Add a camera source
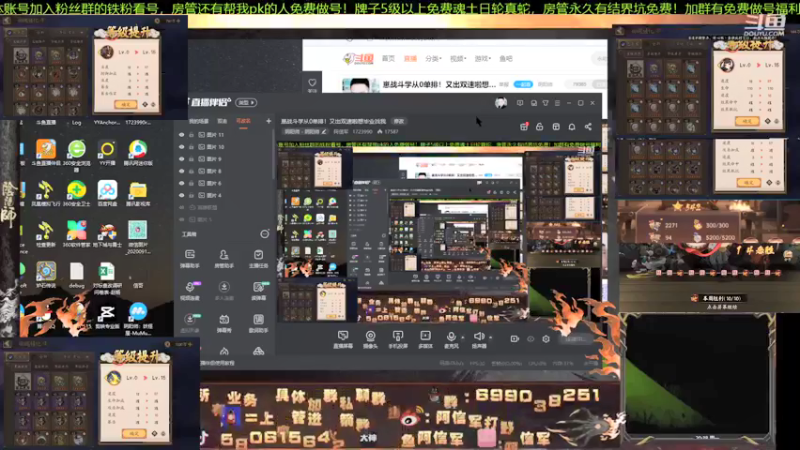This screenshot has width=800, height=450. 370,338
